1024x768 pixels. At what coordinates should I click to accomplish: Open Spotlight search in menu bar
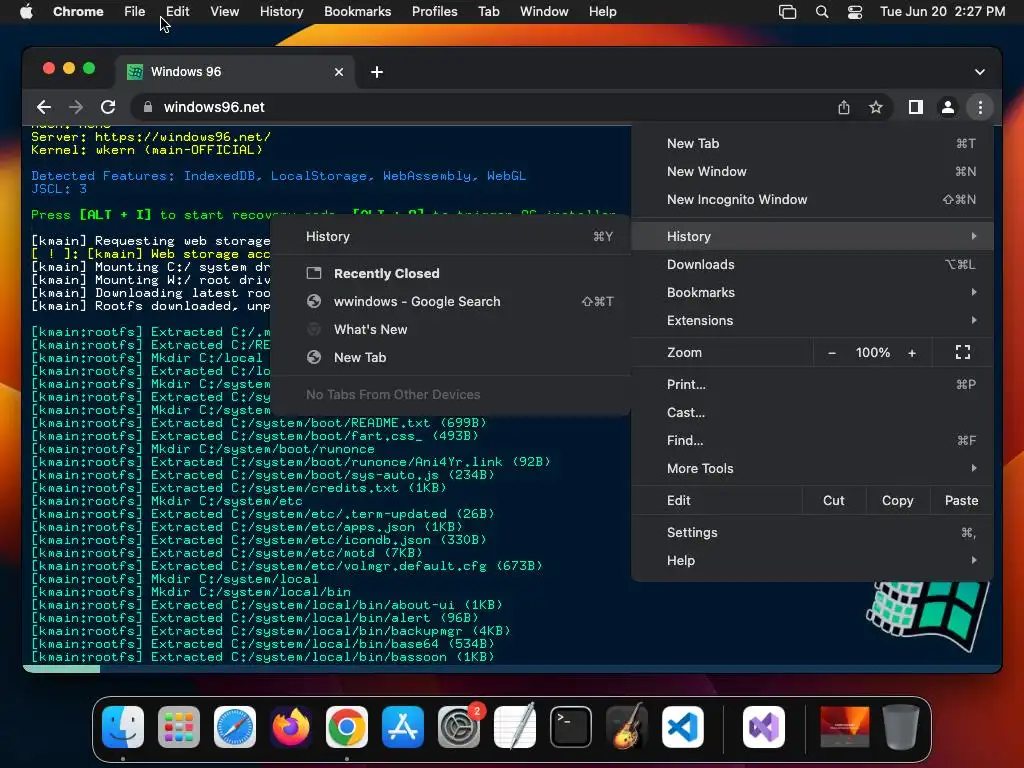click(822, 12)
